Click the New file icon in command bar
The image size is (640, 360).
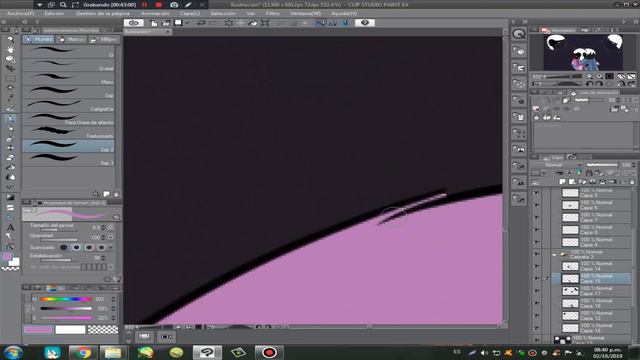tap(154, 23)
